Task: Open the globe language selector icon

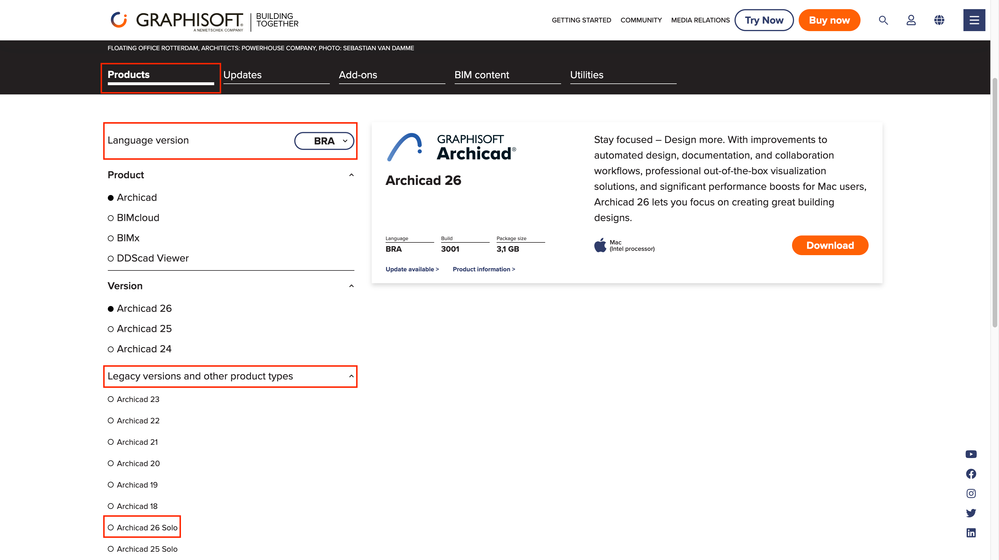Action: (939, 20)
